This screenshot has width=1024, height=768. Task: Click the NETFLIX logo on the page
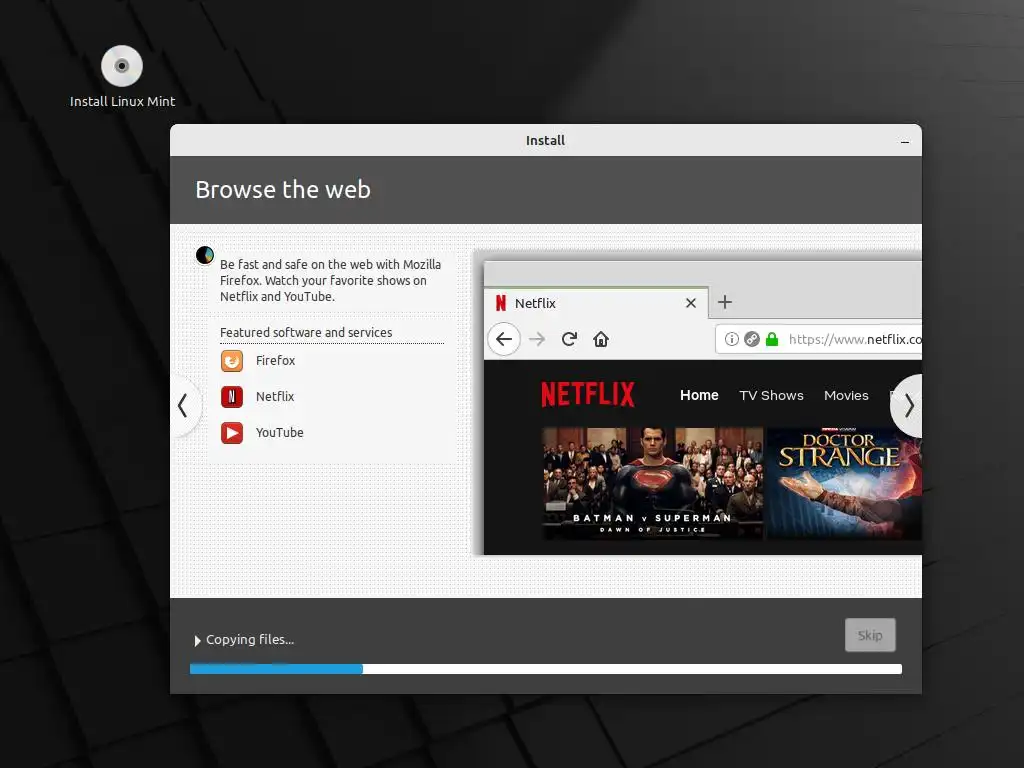coord(588,394)
